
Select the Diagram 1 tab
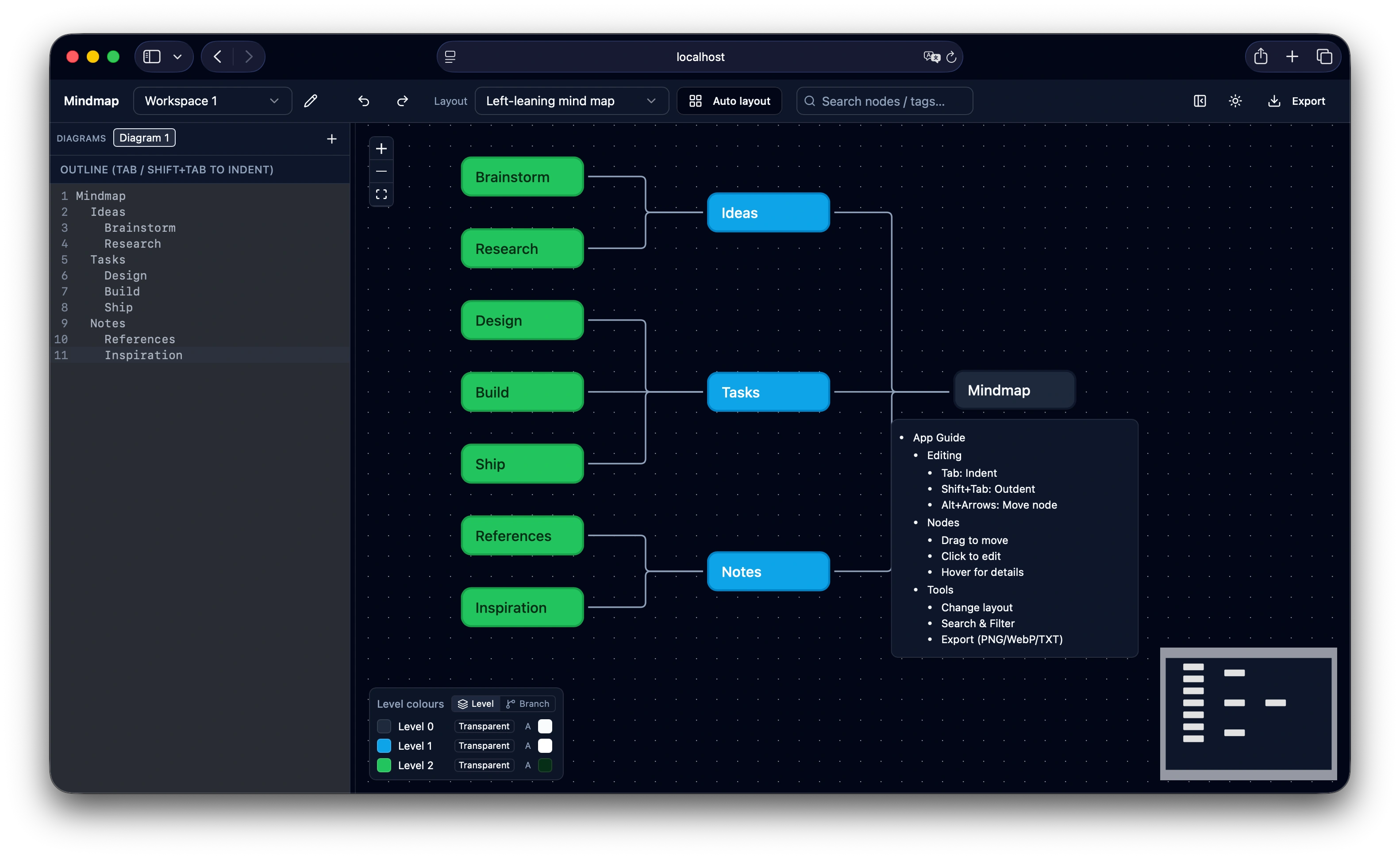point(144,138)
